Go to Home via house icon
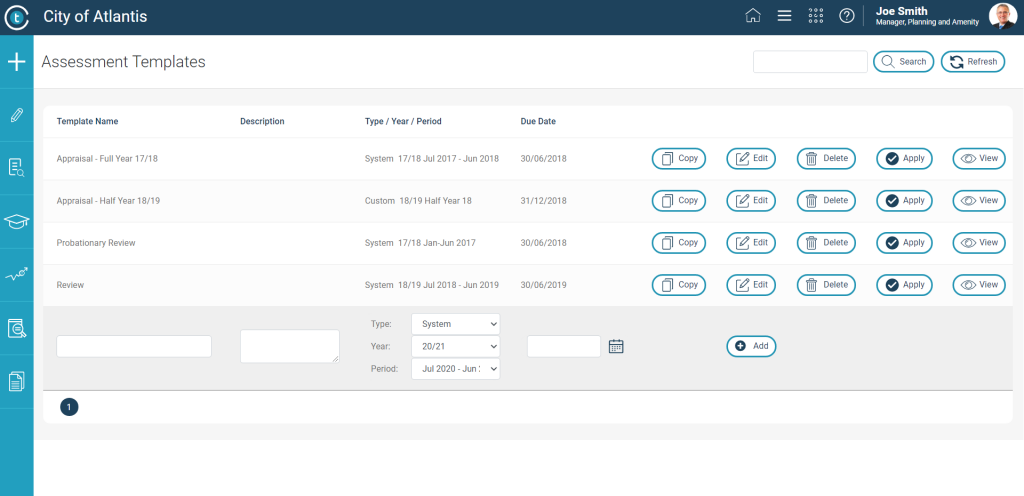 753,16
